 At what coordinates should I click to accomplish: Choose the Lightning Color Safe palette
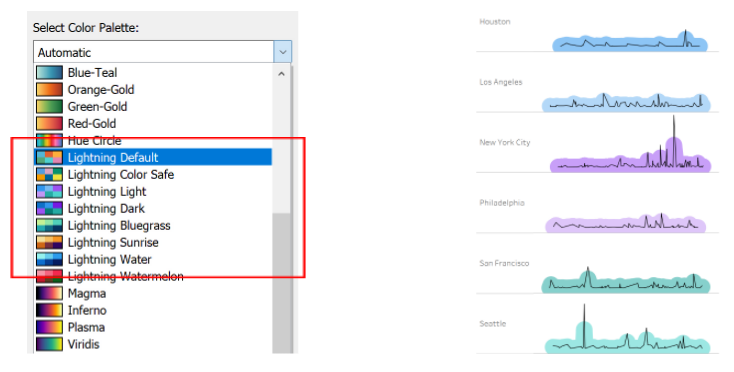(x=153, y=175)
